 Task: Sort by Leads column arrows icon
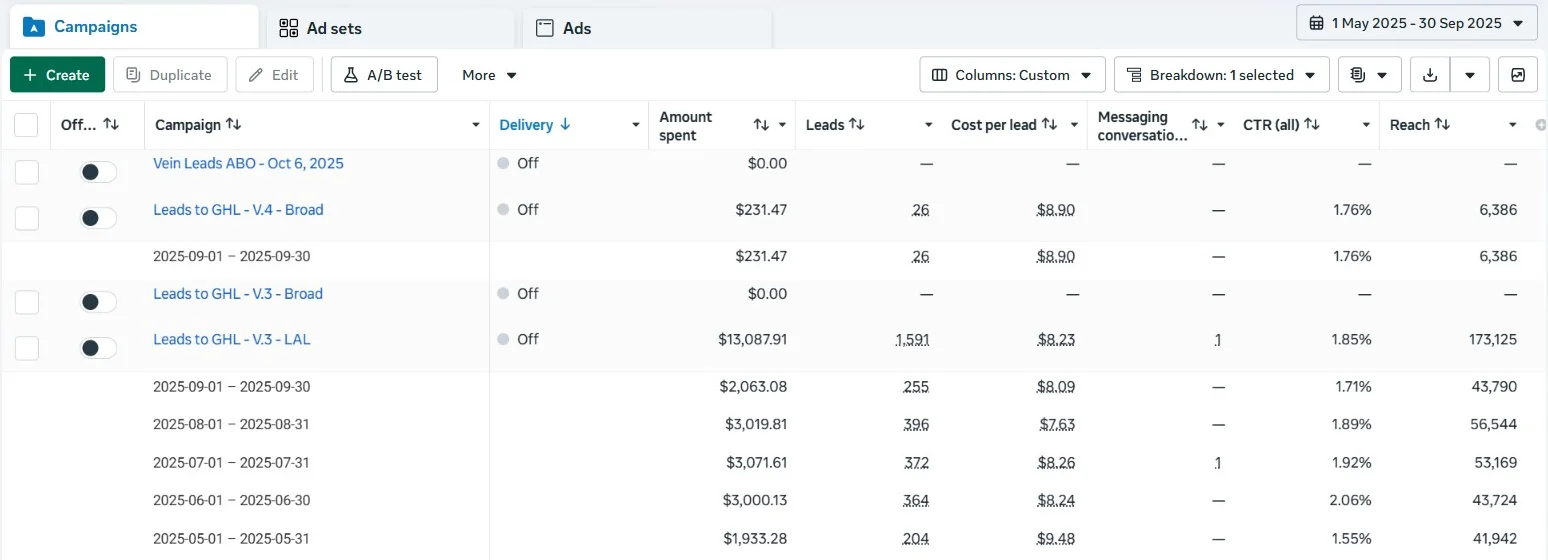857,124
